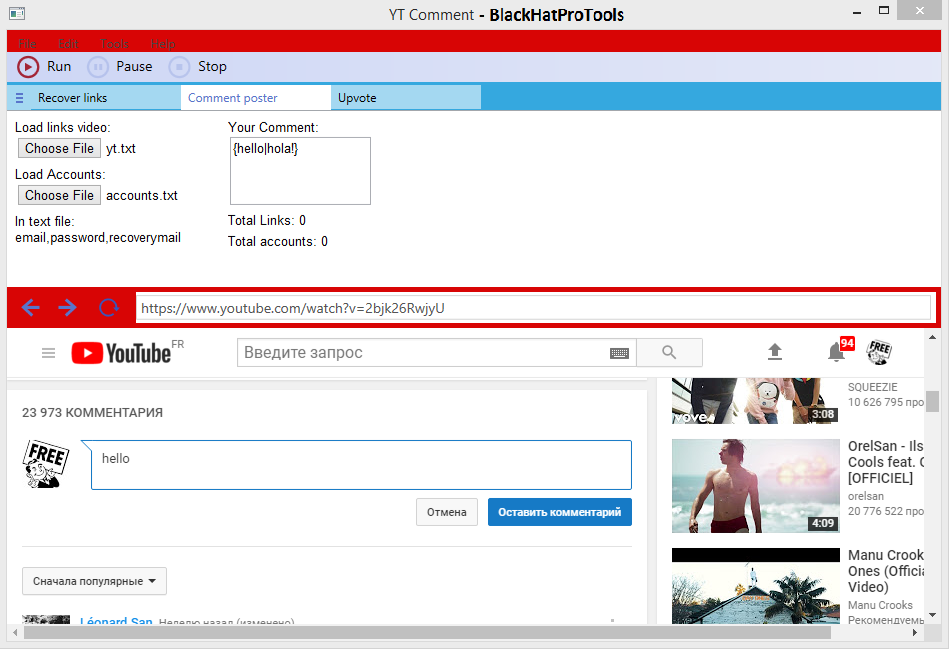Viewport: 949px width, 649px height.
Task: Select the Comment poster tab
Action: pos(255,98)
